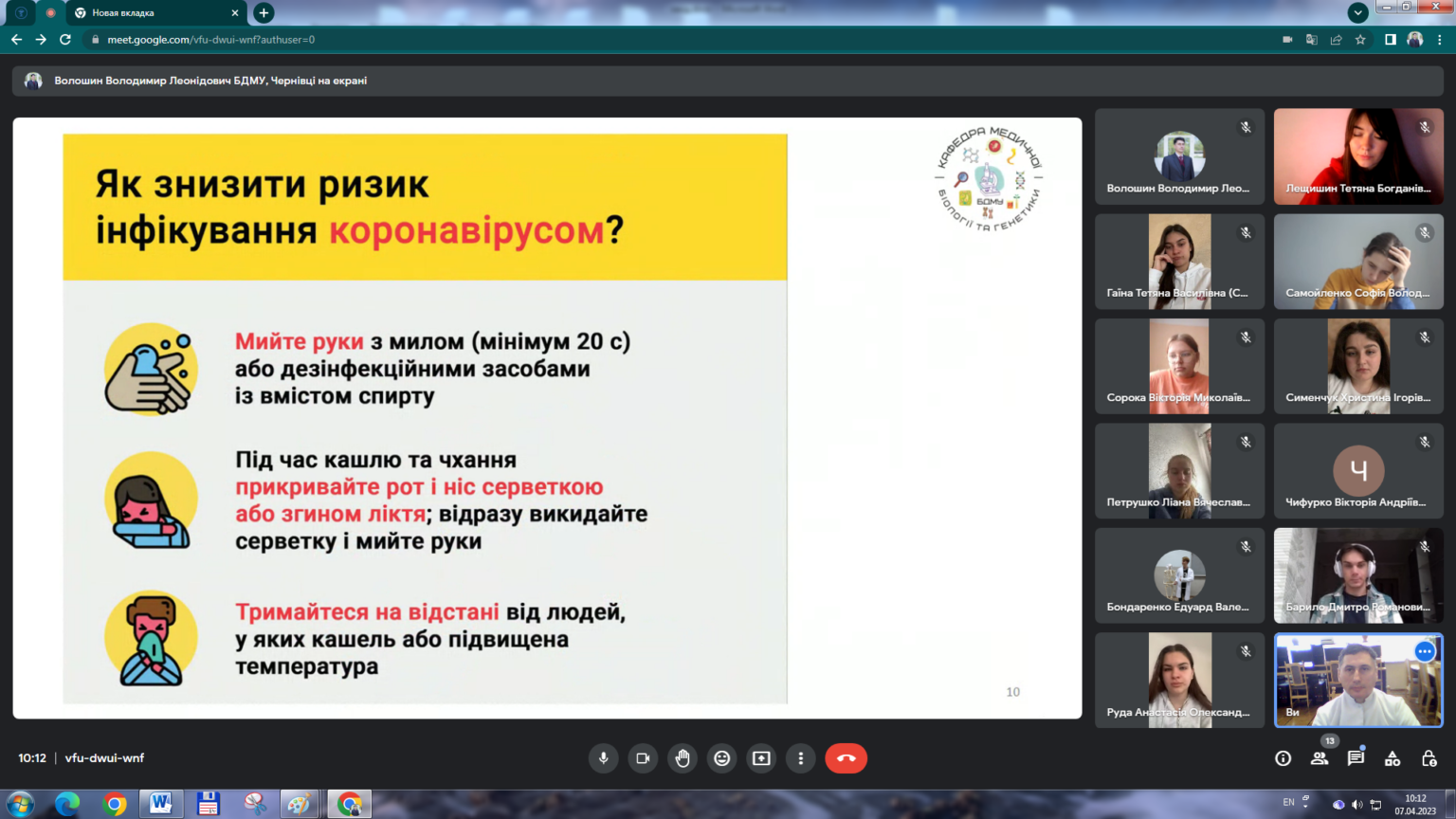Open more options three-dot menu

point(801,758)
